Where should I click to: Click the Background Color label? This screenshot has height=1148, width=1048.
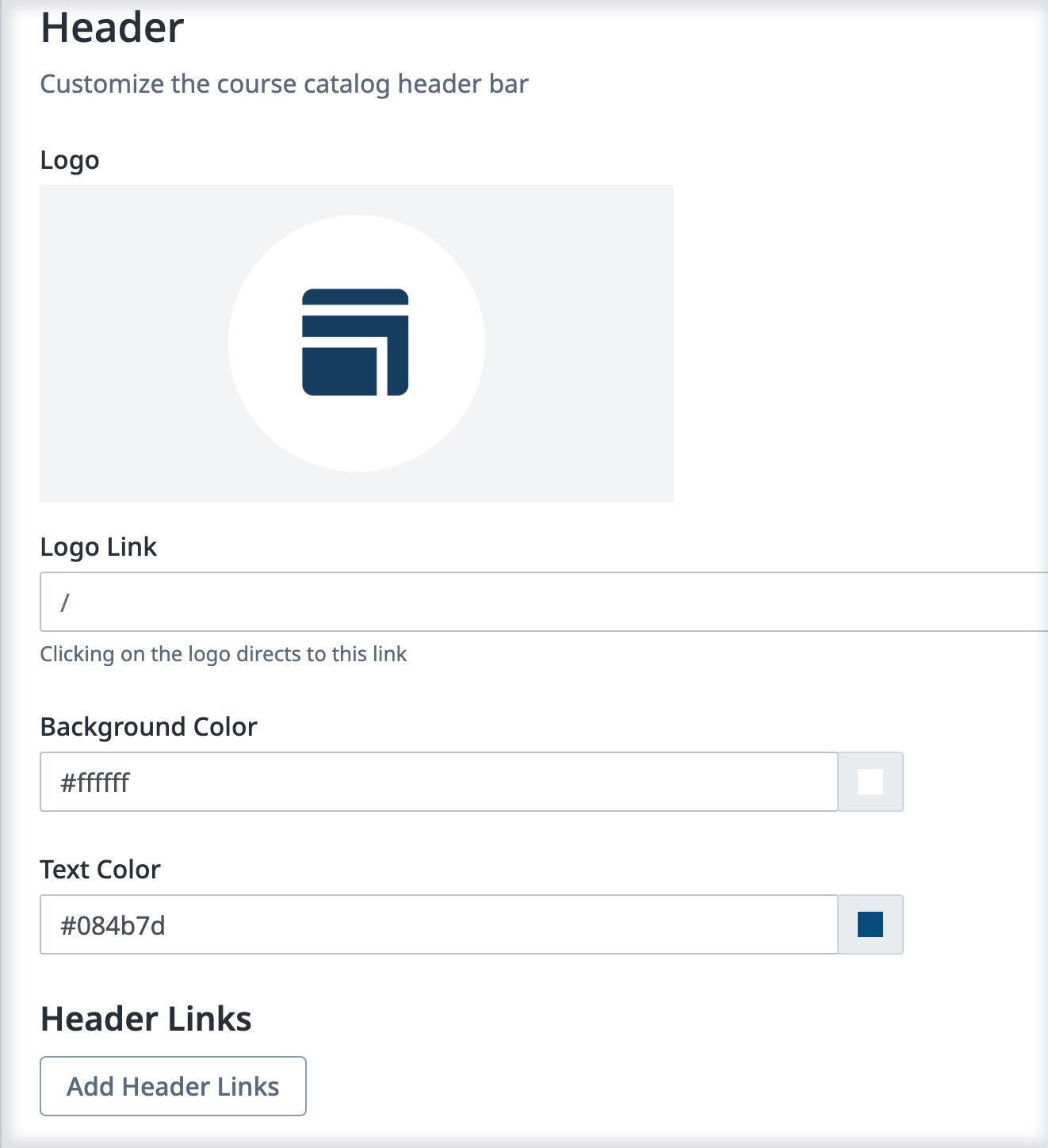(x=148, y=727)
